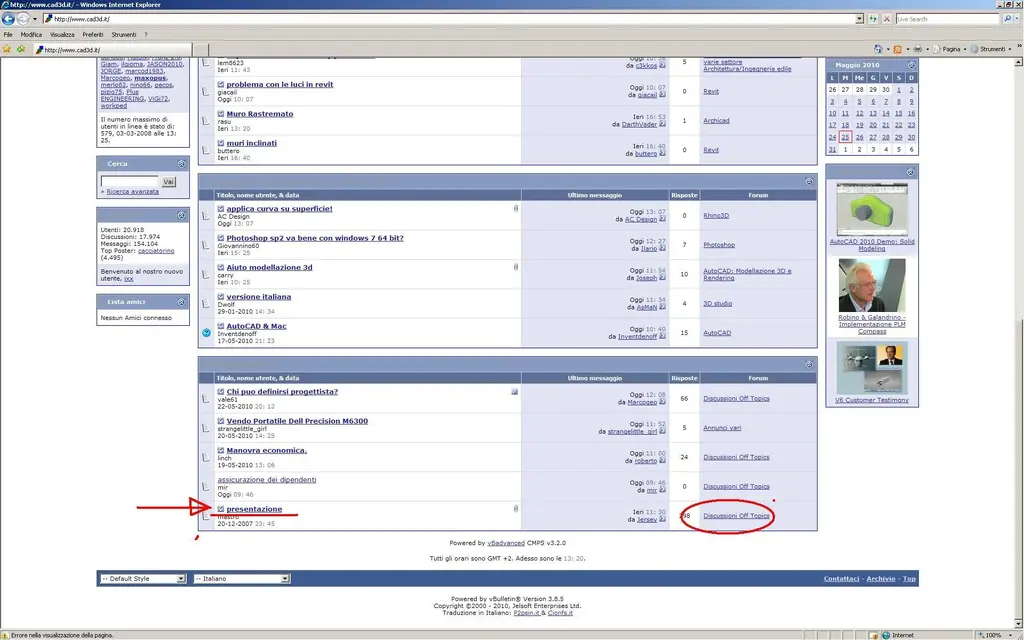Open the 'Vendo Portatile Dell Precision M6300' thread

coord(297,421)
